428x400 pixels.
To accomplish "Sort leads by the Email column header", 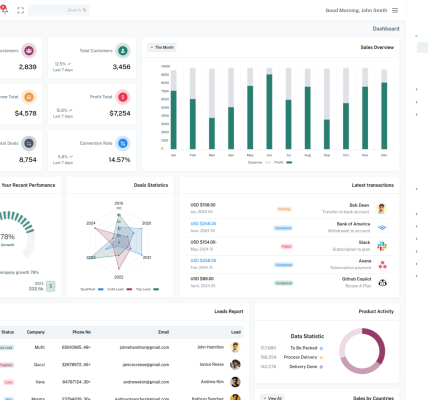I will [x=163, y=332].
